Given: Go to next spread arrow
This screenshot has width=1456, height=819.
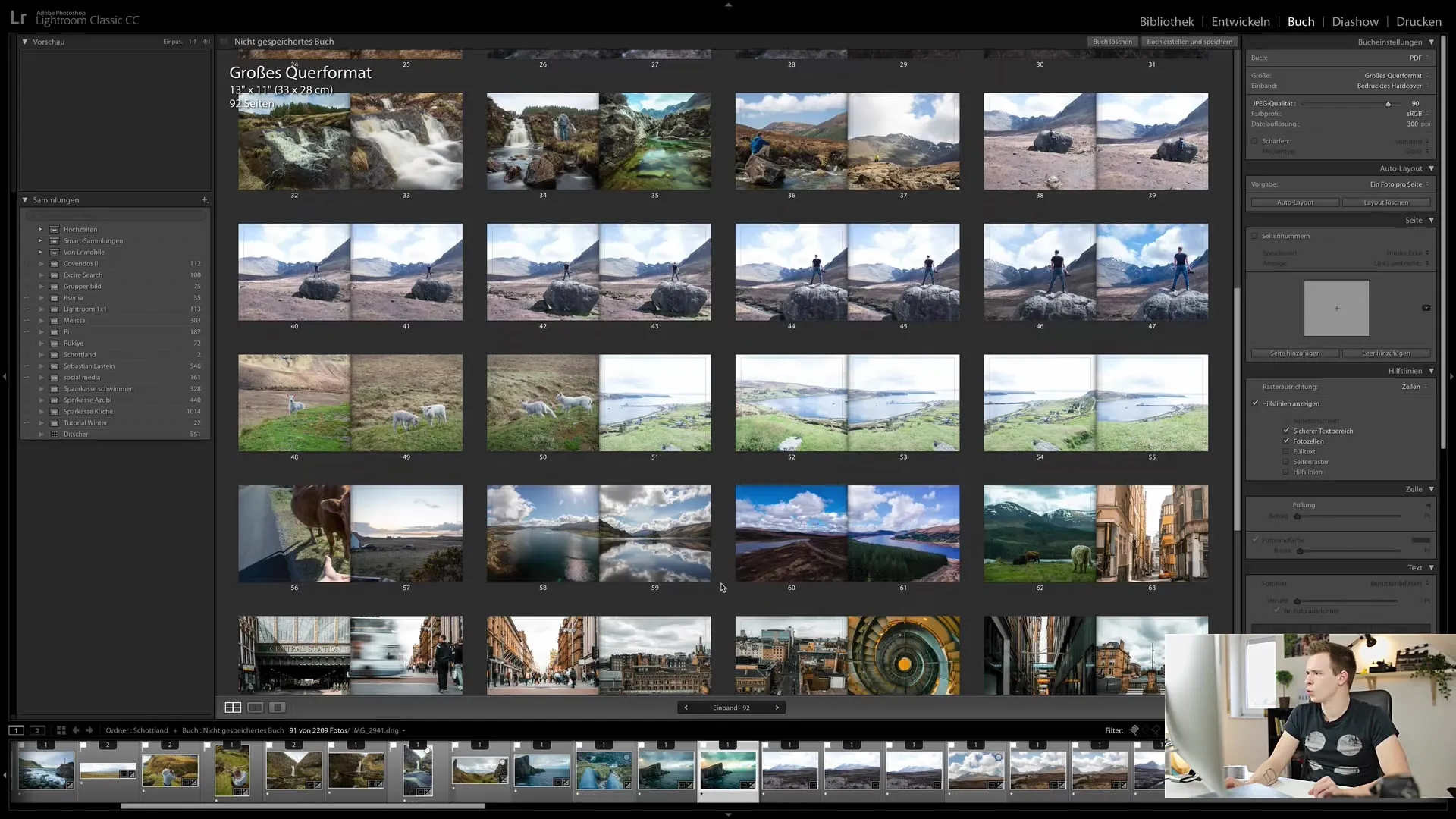Looking at the screenshot, I should click(x=777, y=708).
